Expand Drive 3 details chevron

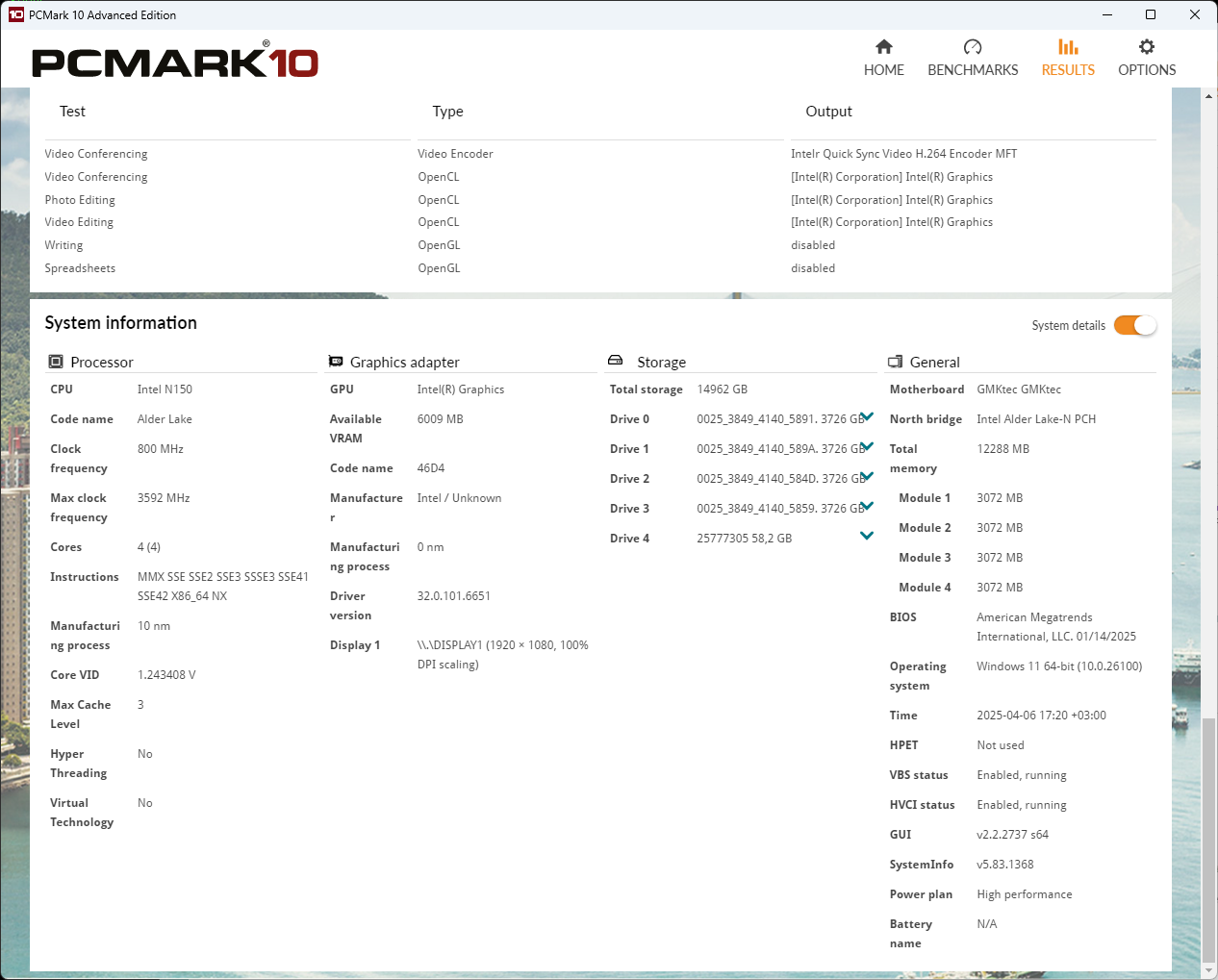[867, 506]
